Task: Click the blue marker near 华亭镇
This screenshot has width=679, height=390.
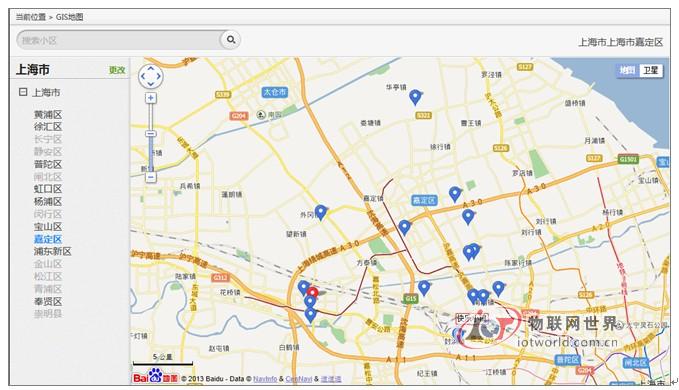Action: coord(415,97)
